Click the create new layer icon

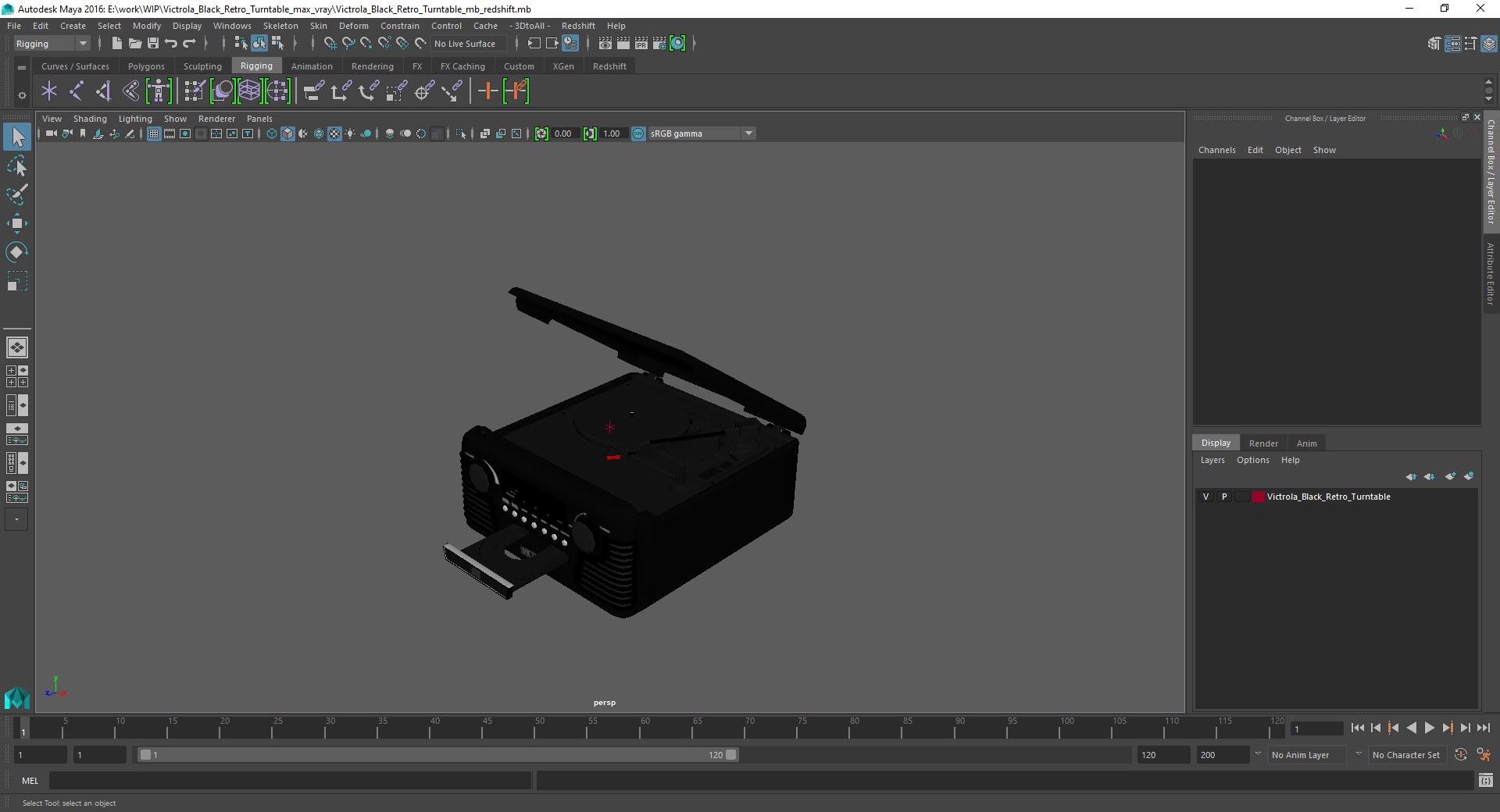pos(1451,476)
